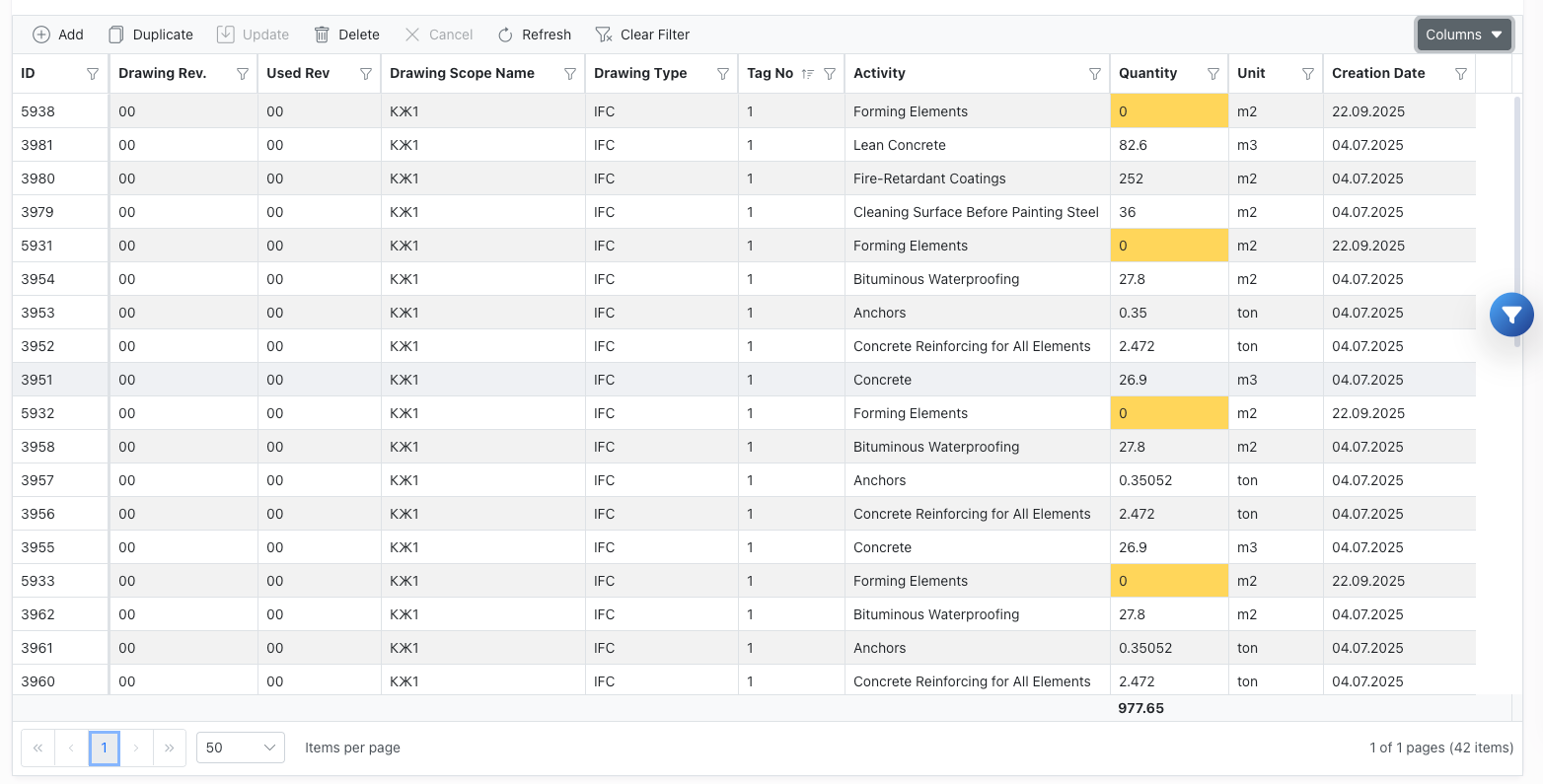The width and height of the screenshot is (1543, 784).
Task: Open filter on Creation Date column
Action: click(1461, 74)
